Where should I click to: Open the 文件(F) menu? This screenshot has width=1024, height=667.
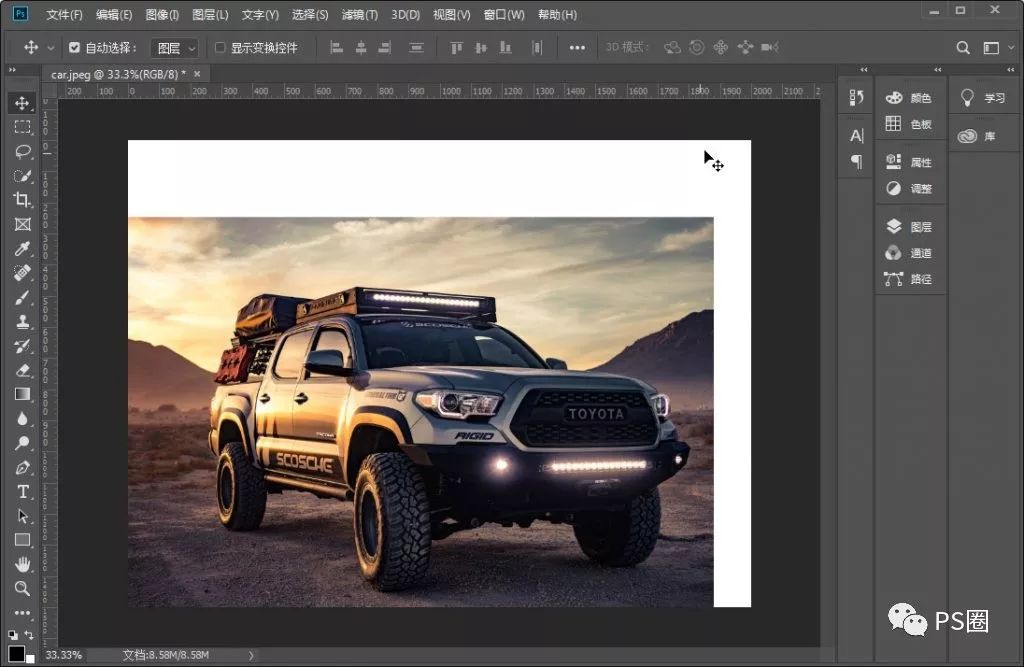click(x=64, y=14)
